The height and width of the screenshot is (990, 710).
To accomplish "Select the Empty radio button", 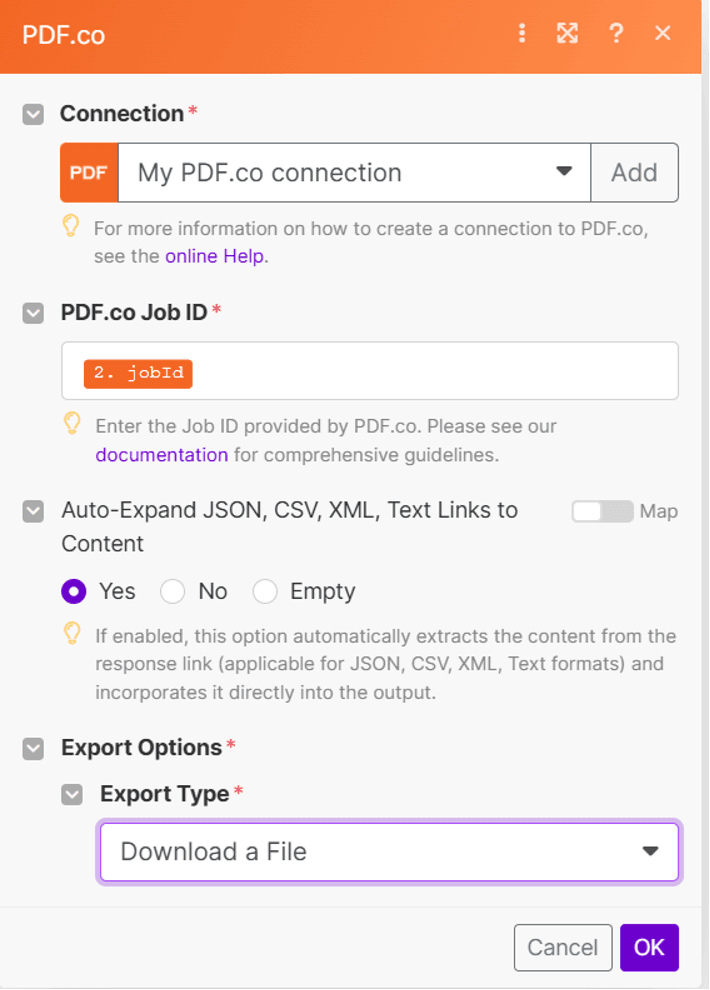I will coord(265,591).
